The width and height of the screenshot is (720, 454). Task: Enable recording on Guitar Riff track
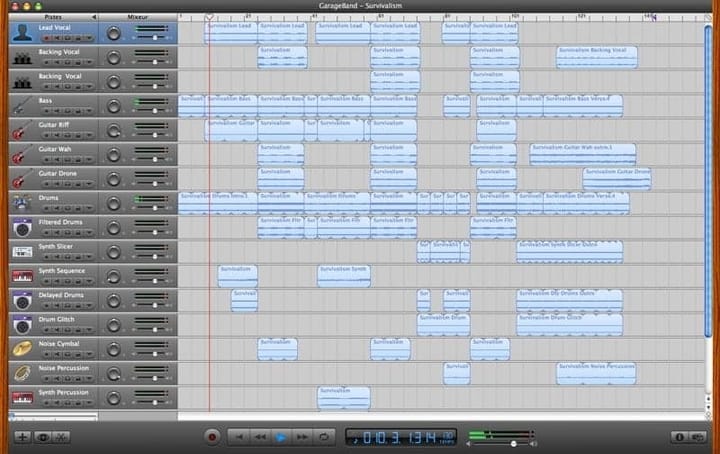[x=47, y=135]
